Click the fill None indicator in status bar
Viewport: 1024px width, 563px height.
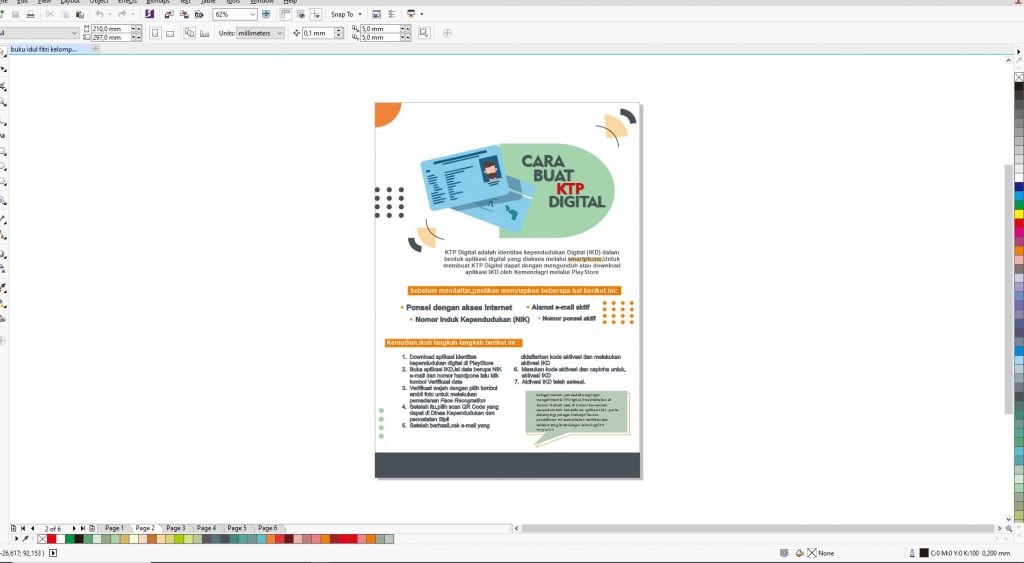tap(820, 553)
